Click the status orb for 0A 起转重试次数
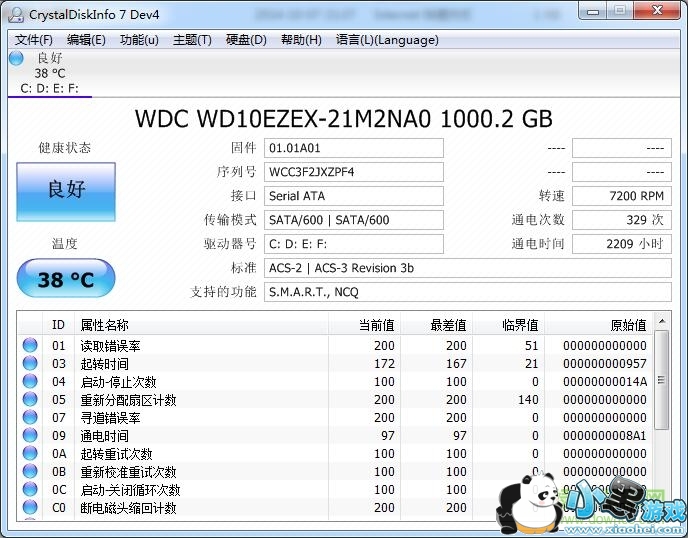 tap(30, 453)
